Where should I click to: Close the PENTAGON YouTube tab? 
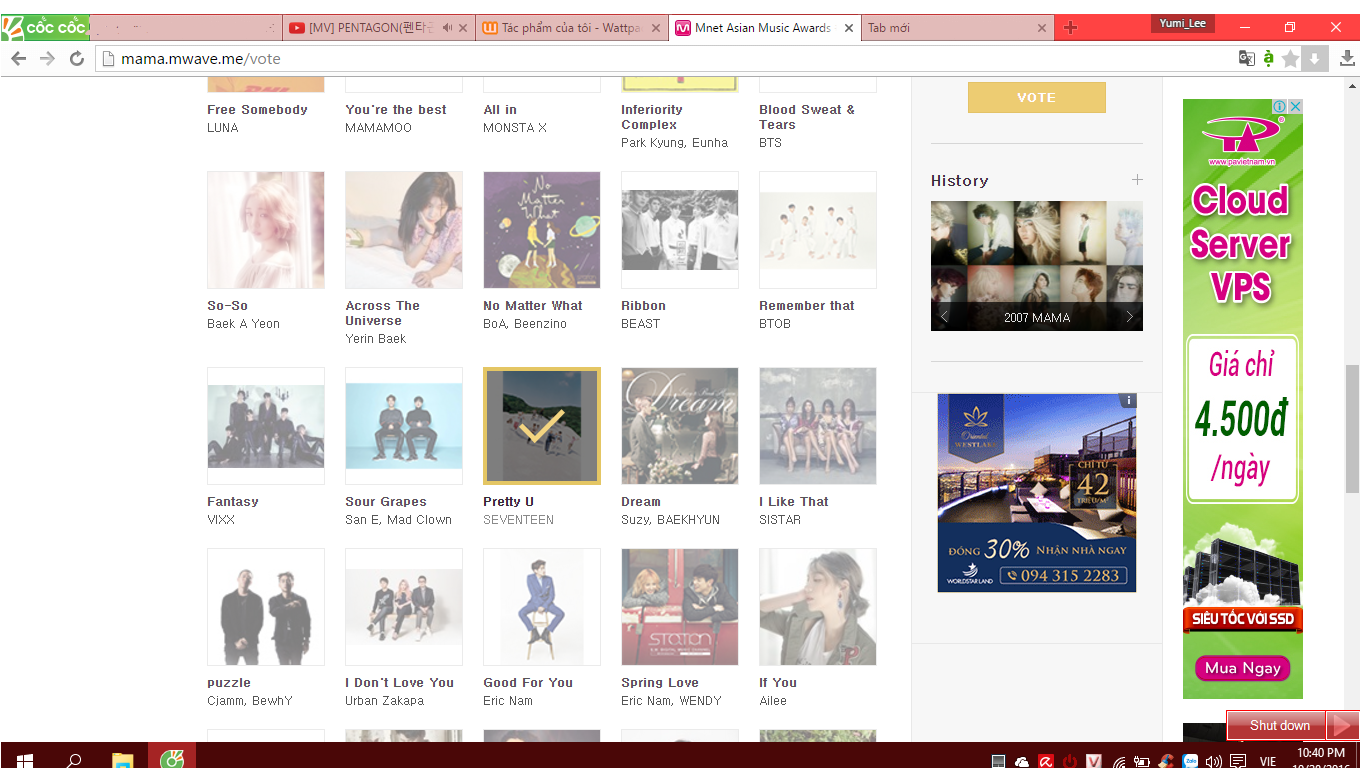tap(464, 28)
